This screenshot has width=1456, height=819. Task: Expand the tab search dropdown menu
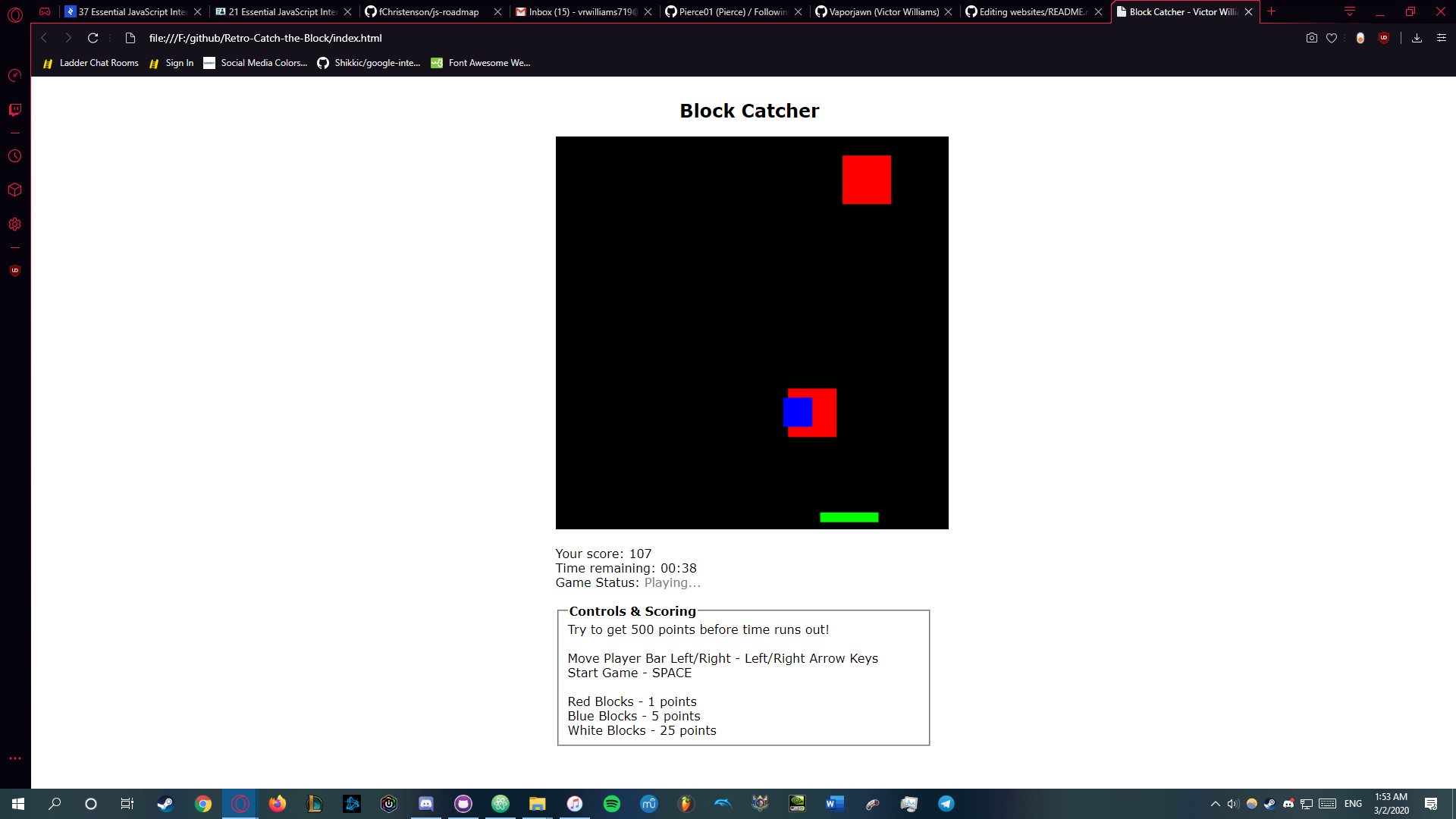point(1350,11)
